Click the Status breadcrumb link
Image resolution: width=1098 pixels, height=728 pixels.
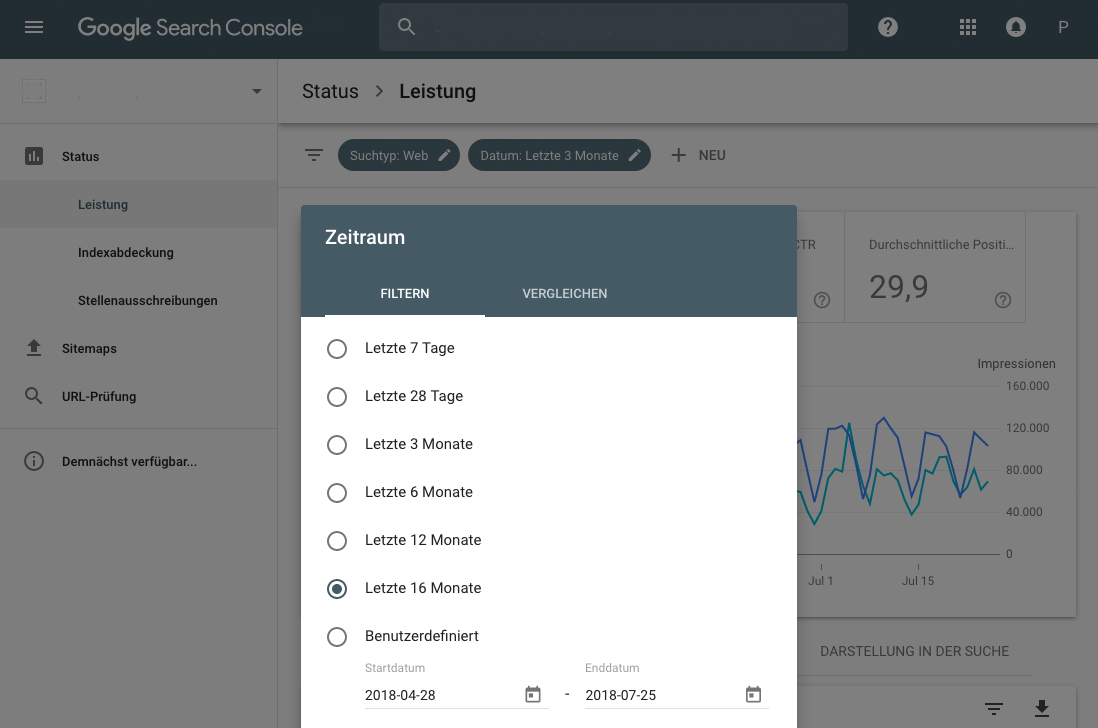[x=330, y=91]
